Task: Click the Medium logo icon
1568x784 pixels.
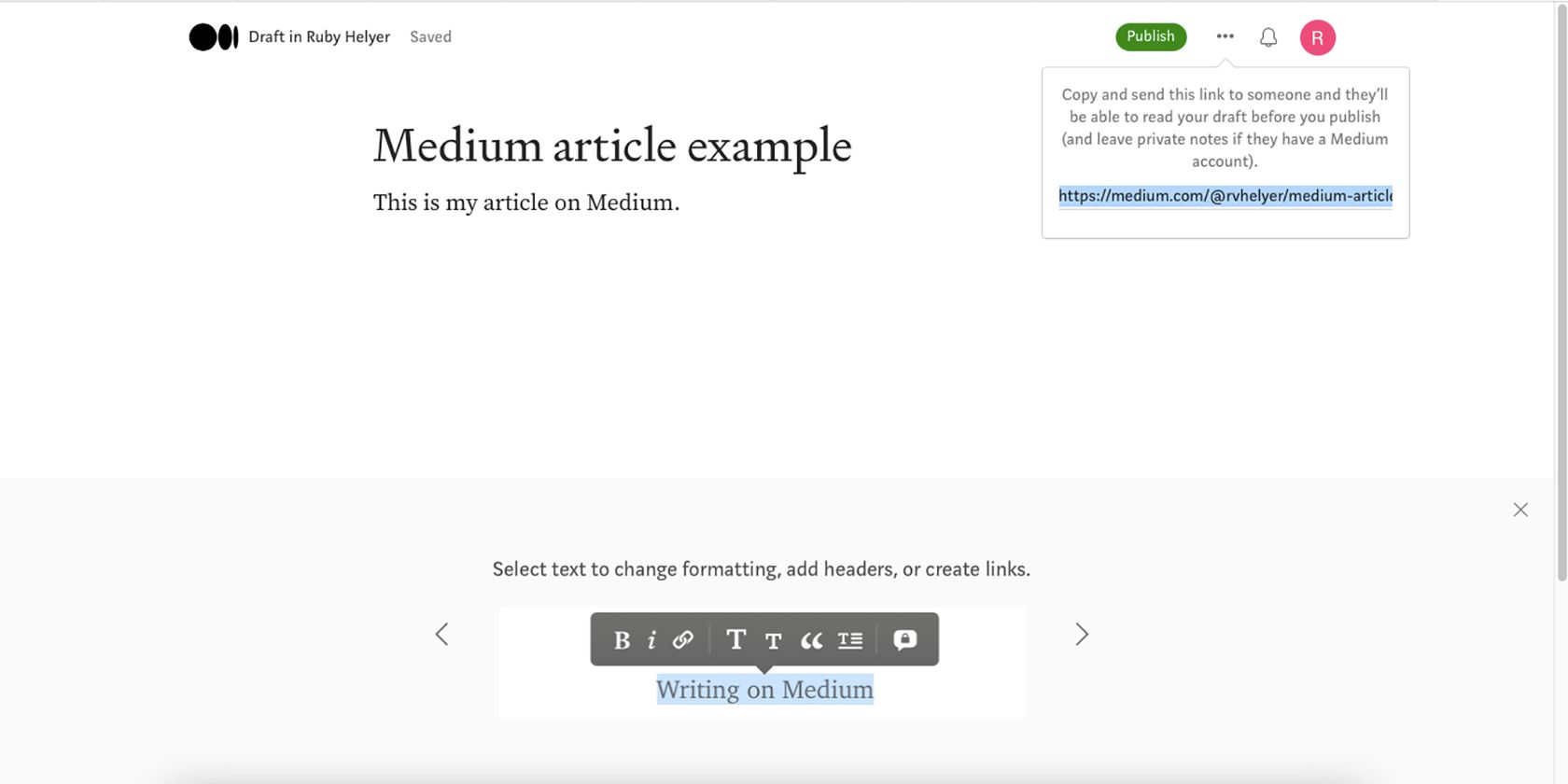Action: 214,37
